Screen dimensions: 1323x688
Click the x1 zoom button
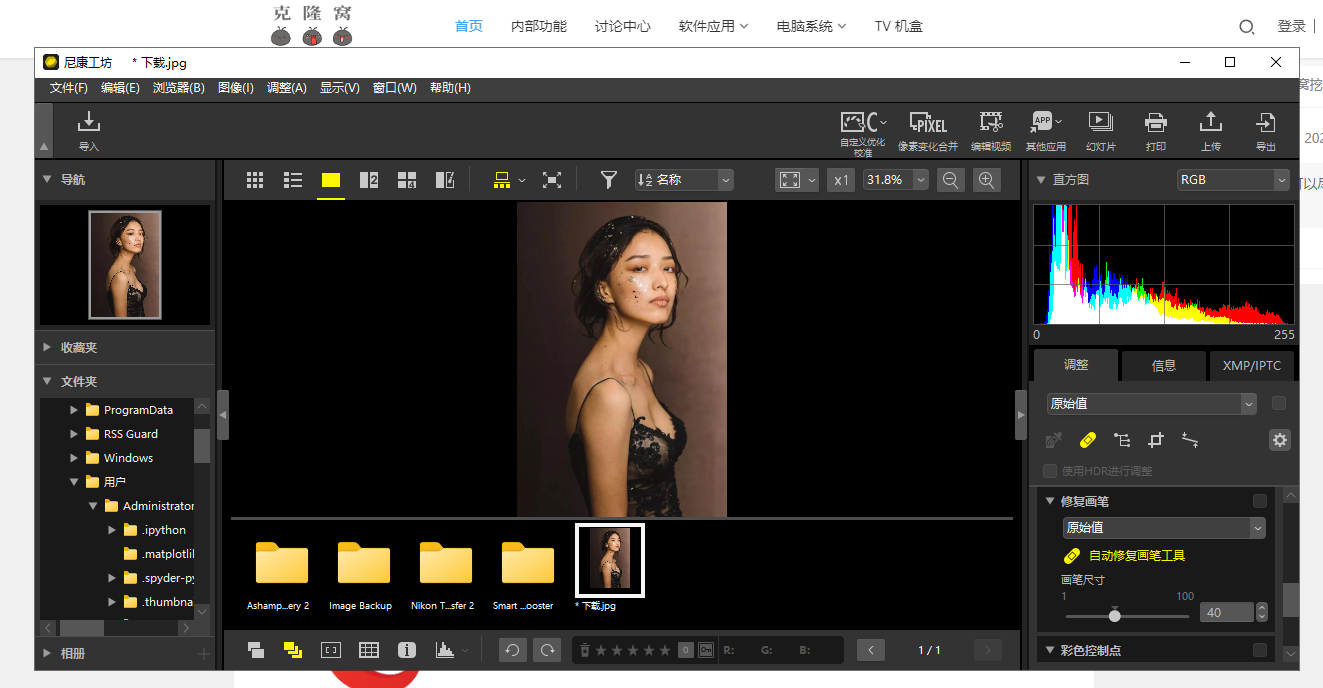(841, 180)
